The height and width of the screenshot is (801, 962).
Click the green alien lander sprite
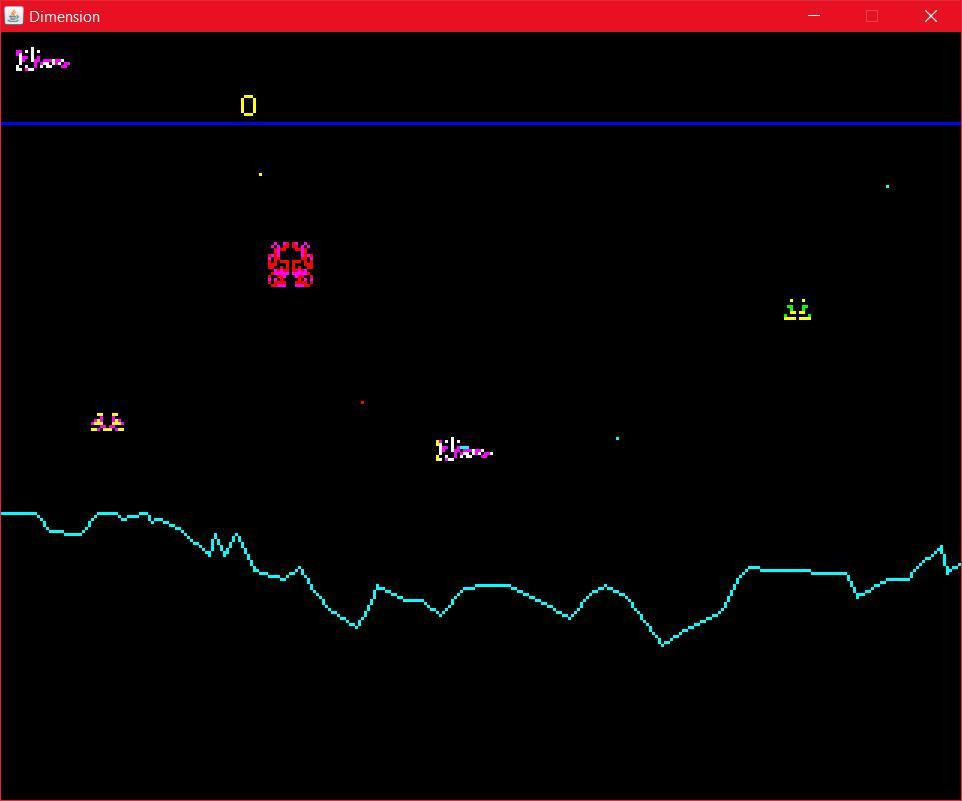tap(798, 310)
